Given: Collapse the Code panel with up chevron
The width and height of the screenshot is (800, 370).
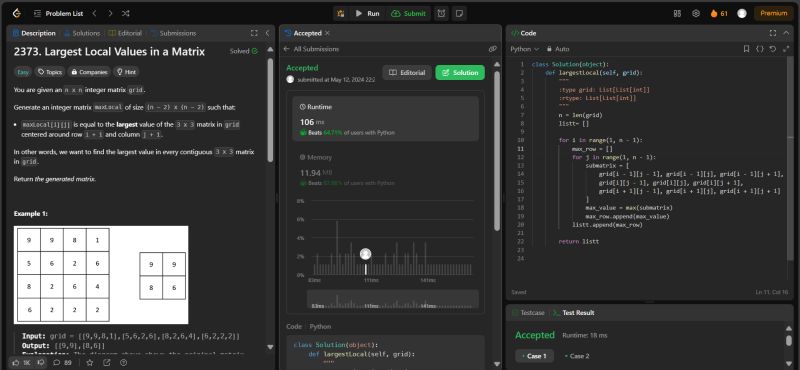Looking at the screenshot, I should pos(786,33).
